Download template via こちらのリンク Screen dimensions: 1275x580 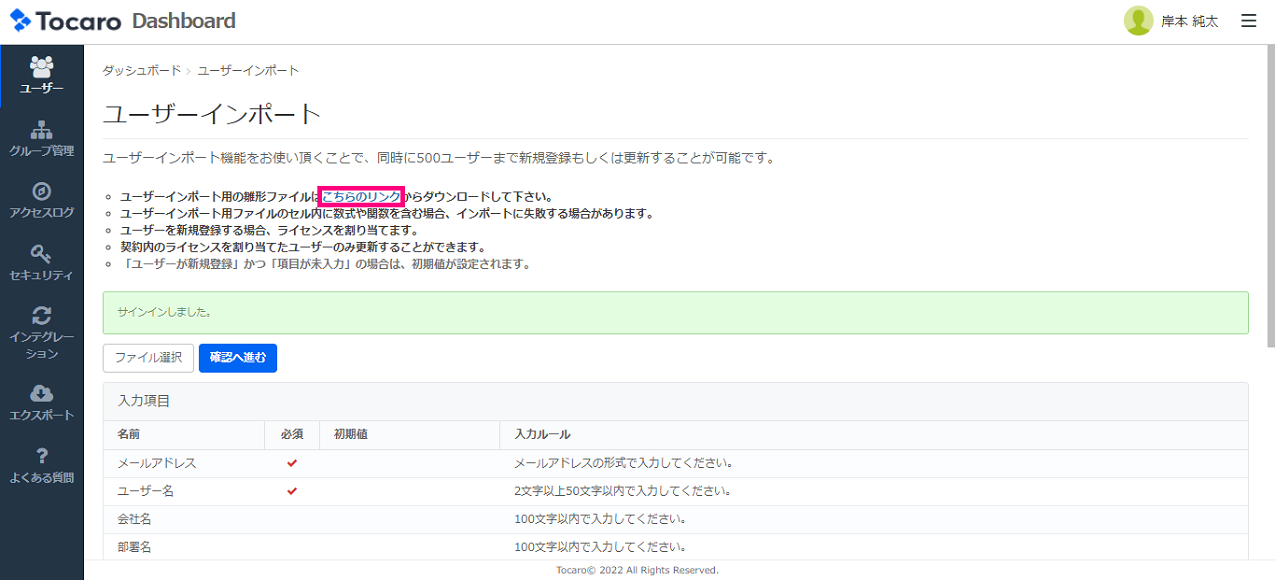(x=360, y=197)
